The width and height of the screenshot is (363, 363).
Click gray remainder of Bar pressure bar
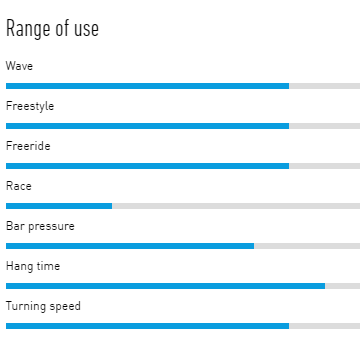pos(307,246)
